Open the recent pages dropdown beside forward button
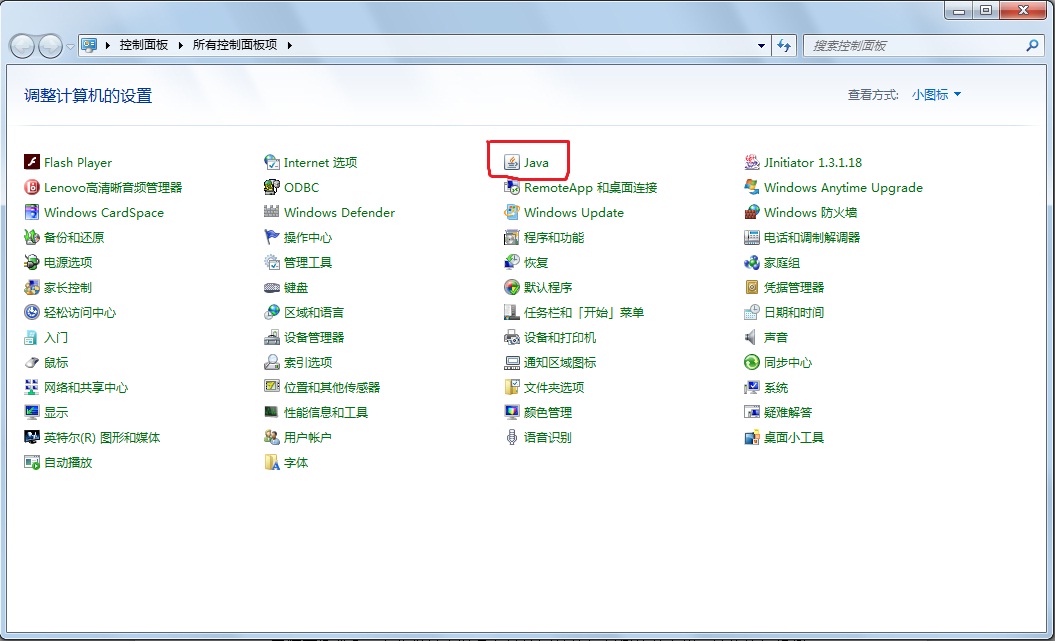Viewport: 1055px width, 641px height. (x=70, y=46)
